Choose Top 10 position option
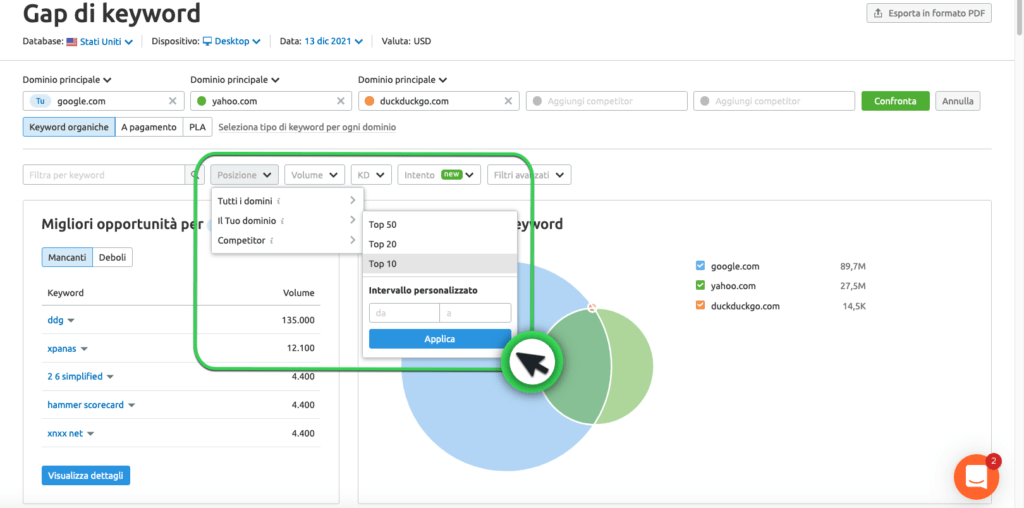The image size is (1024, 508). click(440, 264)
